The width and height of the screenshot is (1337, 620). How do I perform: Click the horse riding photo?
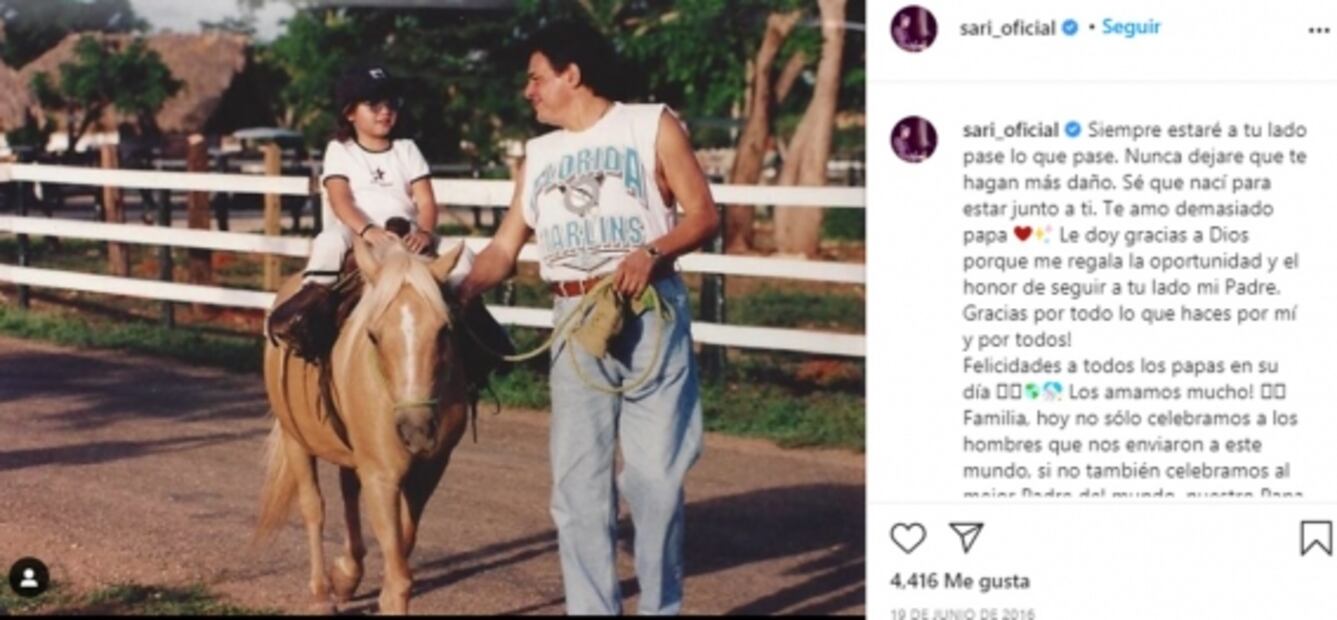point(432,308)
